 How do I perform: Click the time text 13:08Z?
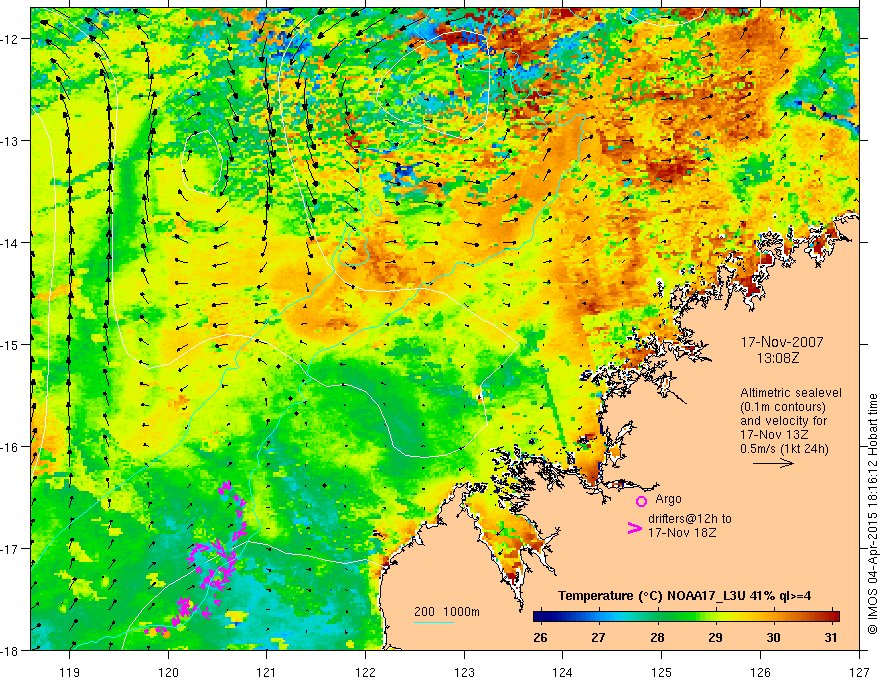click(x=777, y=358)
